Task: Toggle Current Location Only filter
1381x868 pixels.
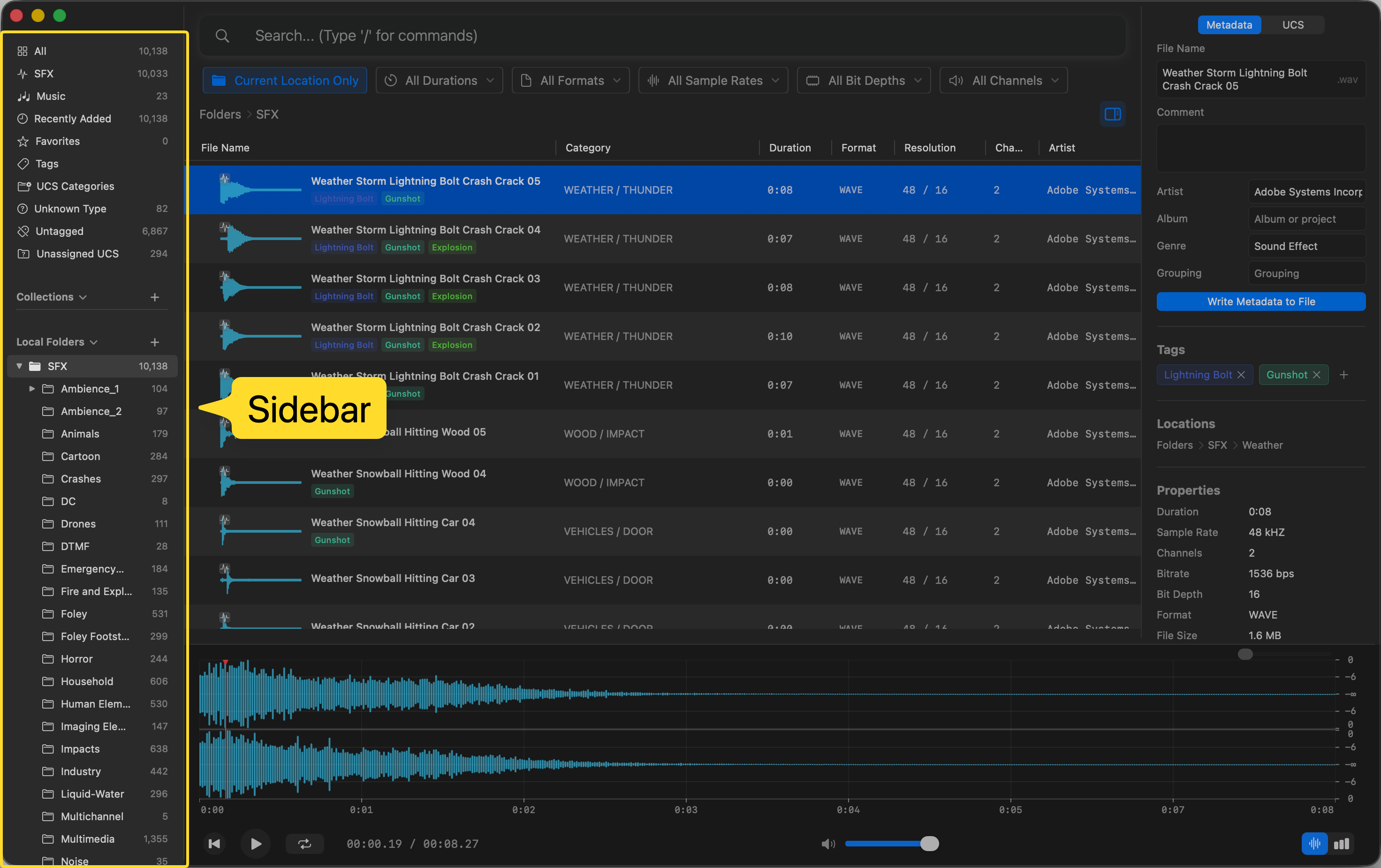Action: tap(285, 80)
